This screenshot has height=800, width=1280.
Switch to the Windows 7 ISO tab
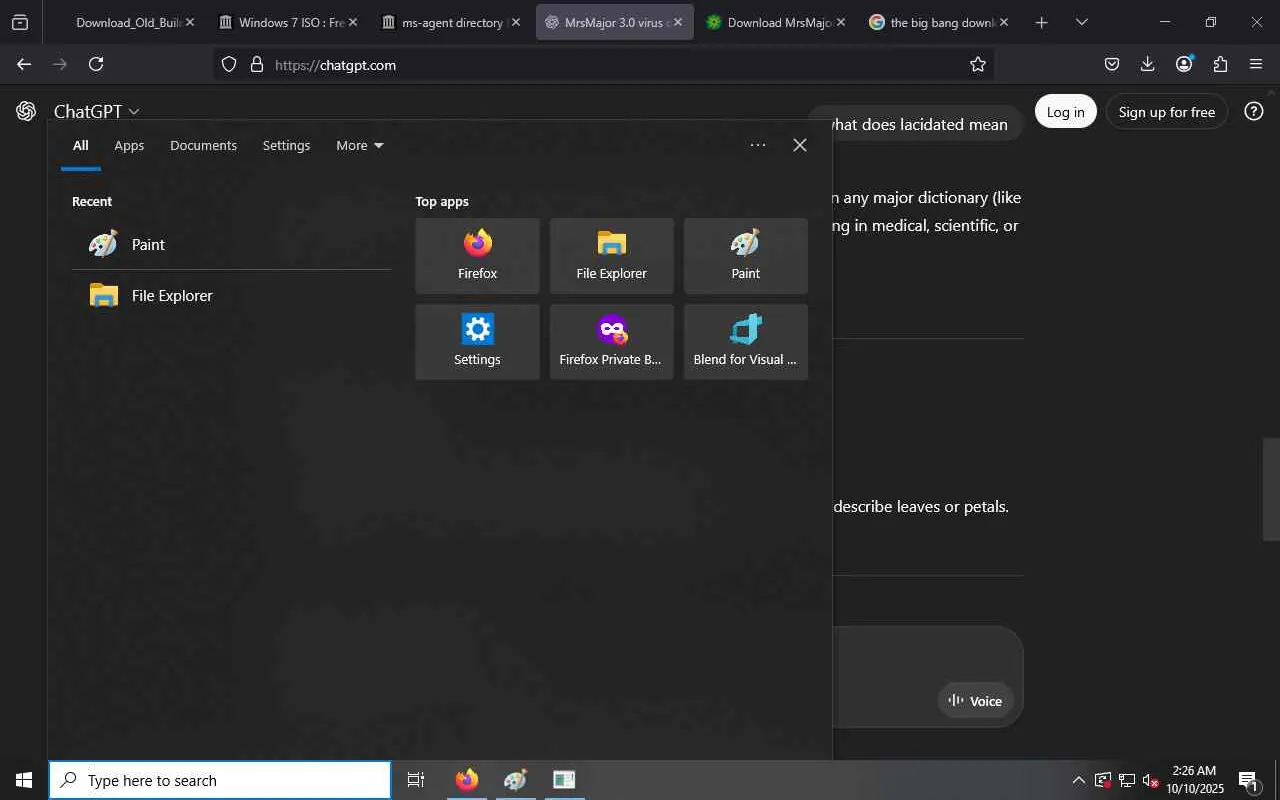(287, 22)
